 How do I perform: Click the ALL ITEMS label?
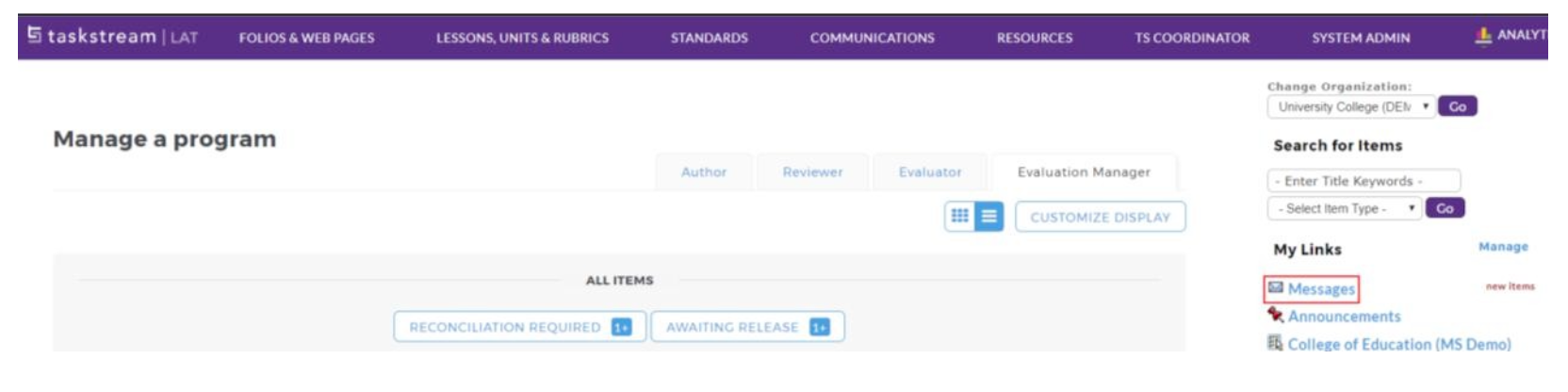619,280
